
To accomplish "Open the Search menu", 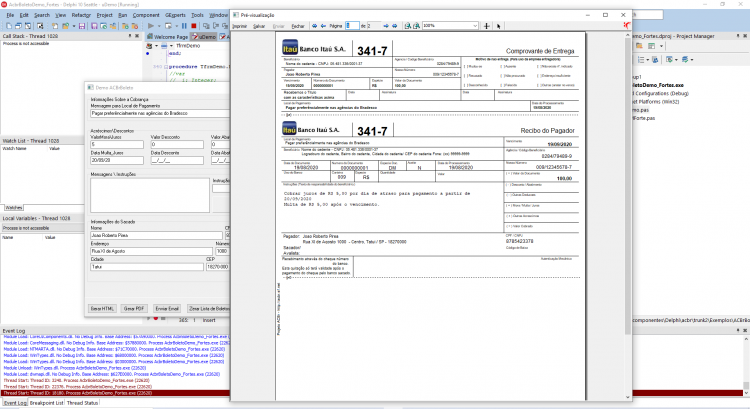I will tap(42, 15).
